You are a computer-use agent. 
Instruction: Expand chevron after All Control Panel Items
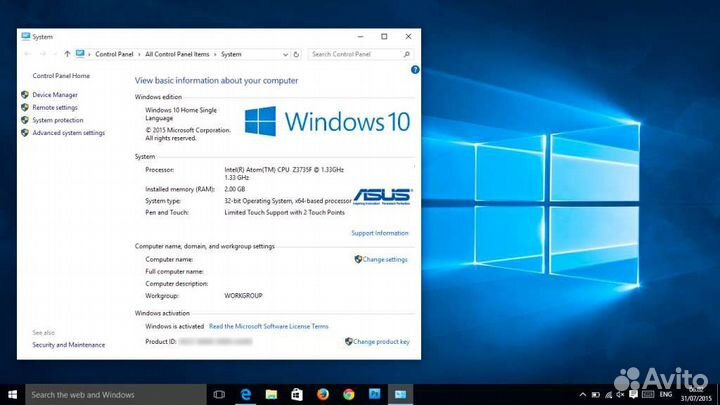tap(215, 54)
